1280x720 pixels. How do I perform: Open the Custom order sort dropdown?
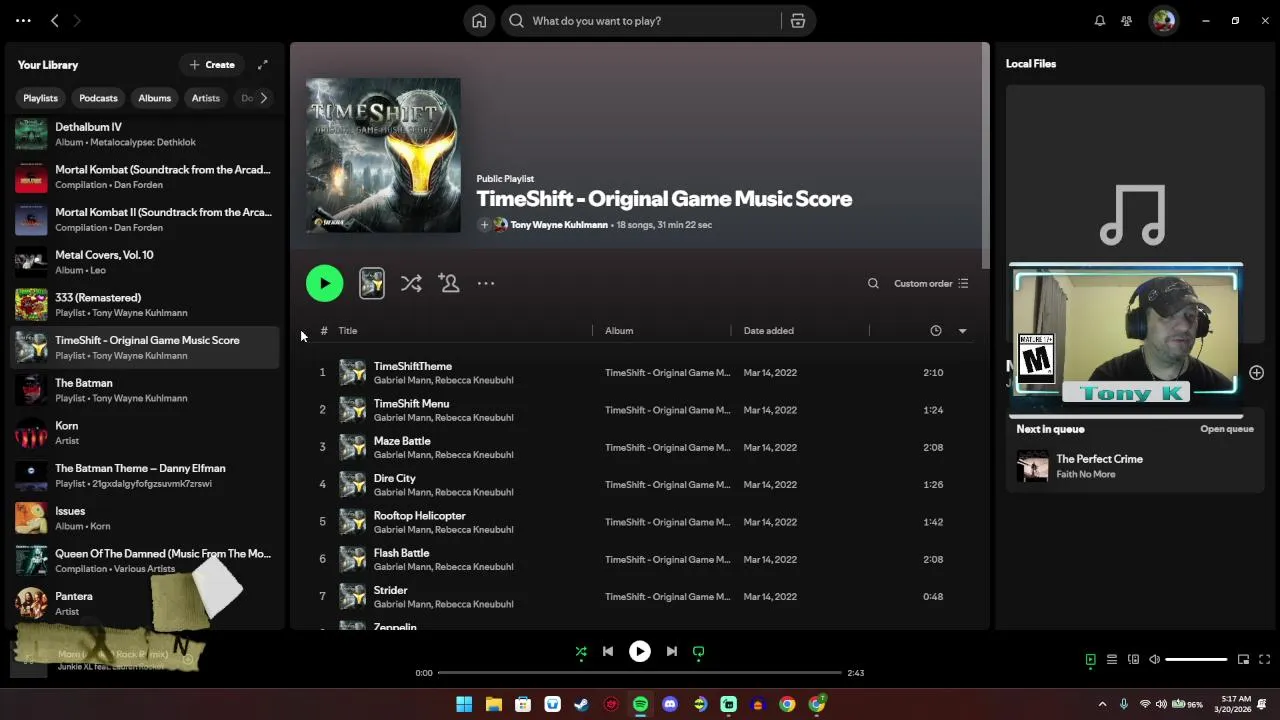(930, 284)
